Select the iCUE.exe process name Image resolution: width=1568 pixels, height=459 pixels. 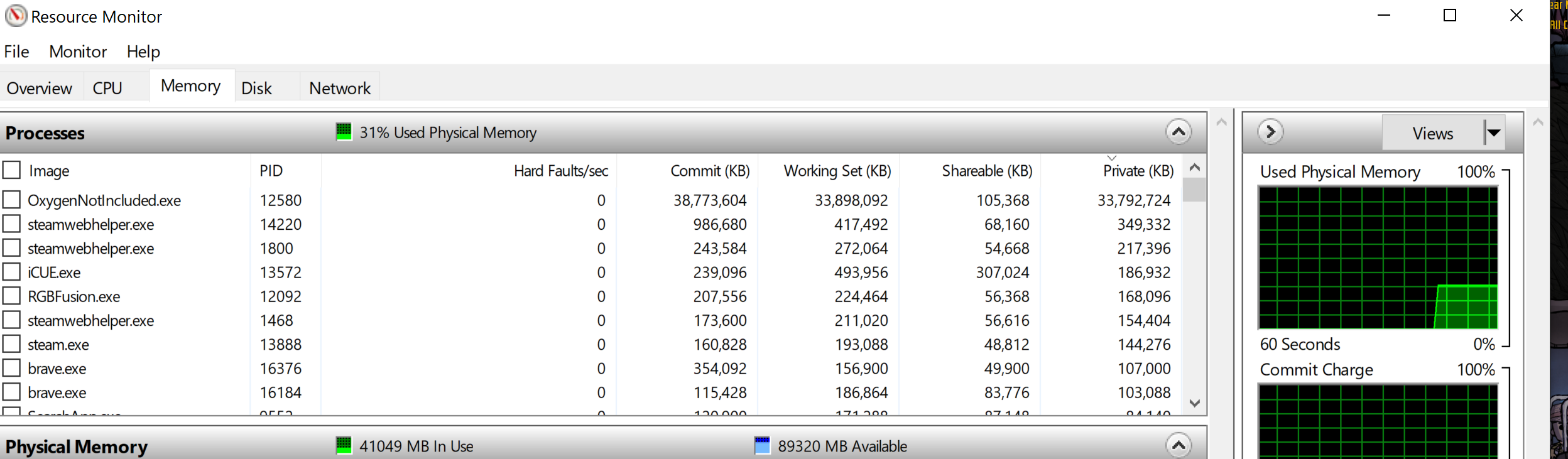pos(54,273)
